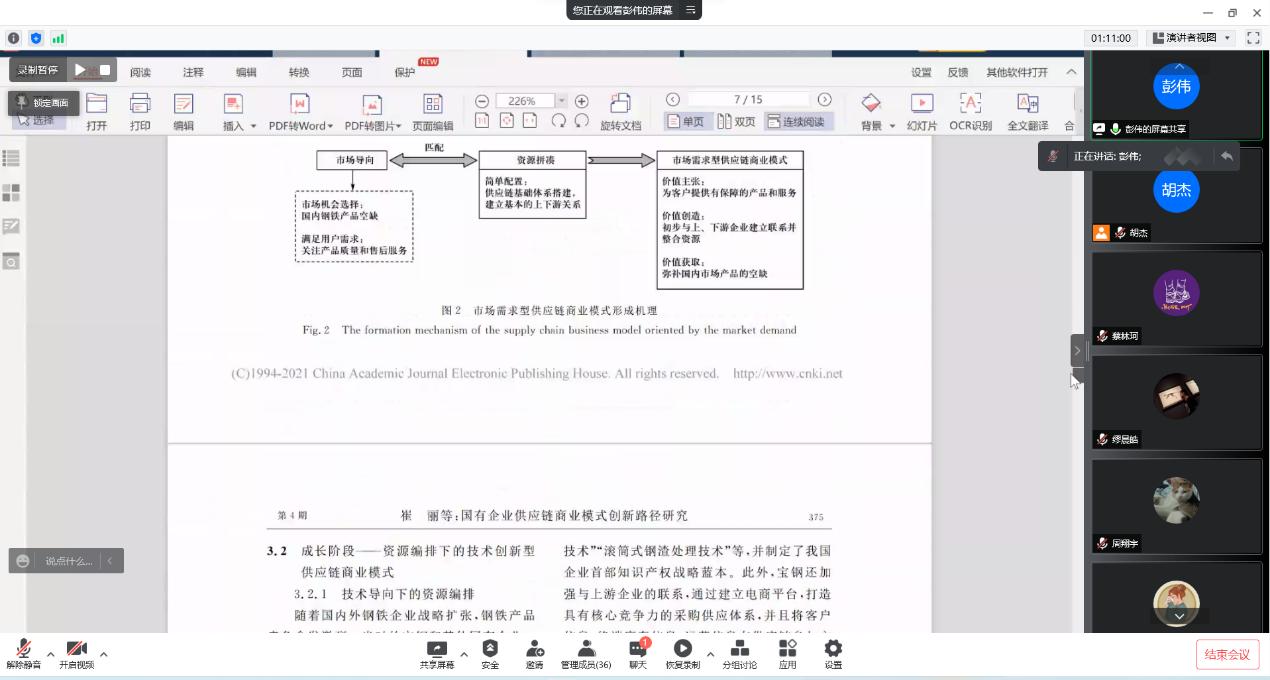Viewport: 1270px width, 680px height.
Task: Click the Rotate Document (旋转文档) icon
Action: [x=620, y=104]
